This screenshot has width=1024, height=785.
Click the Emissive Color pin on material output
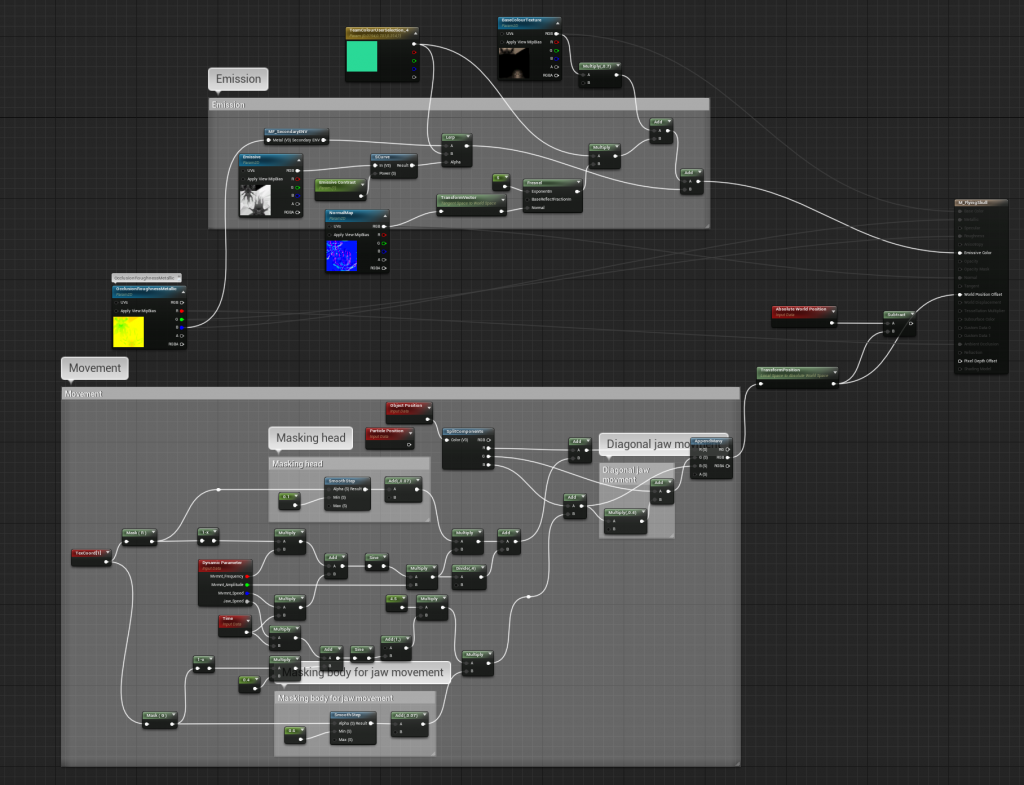pos(961,252)
